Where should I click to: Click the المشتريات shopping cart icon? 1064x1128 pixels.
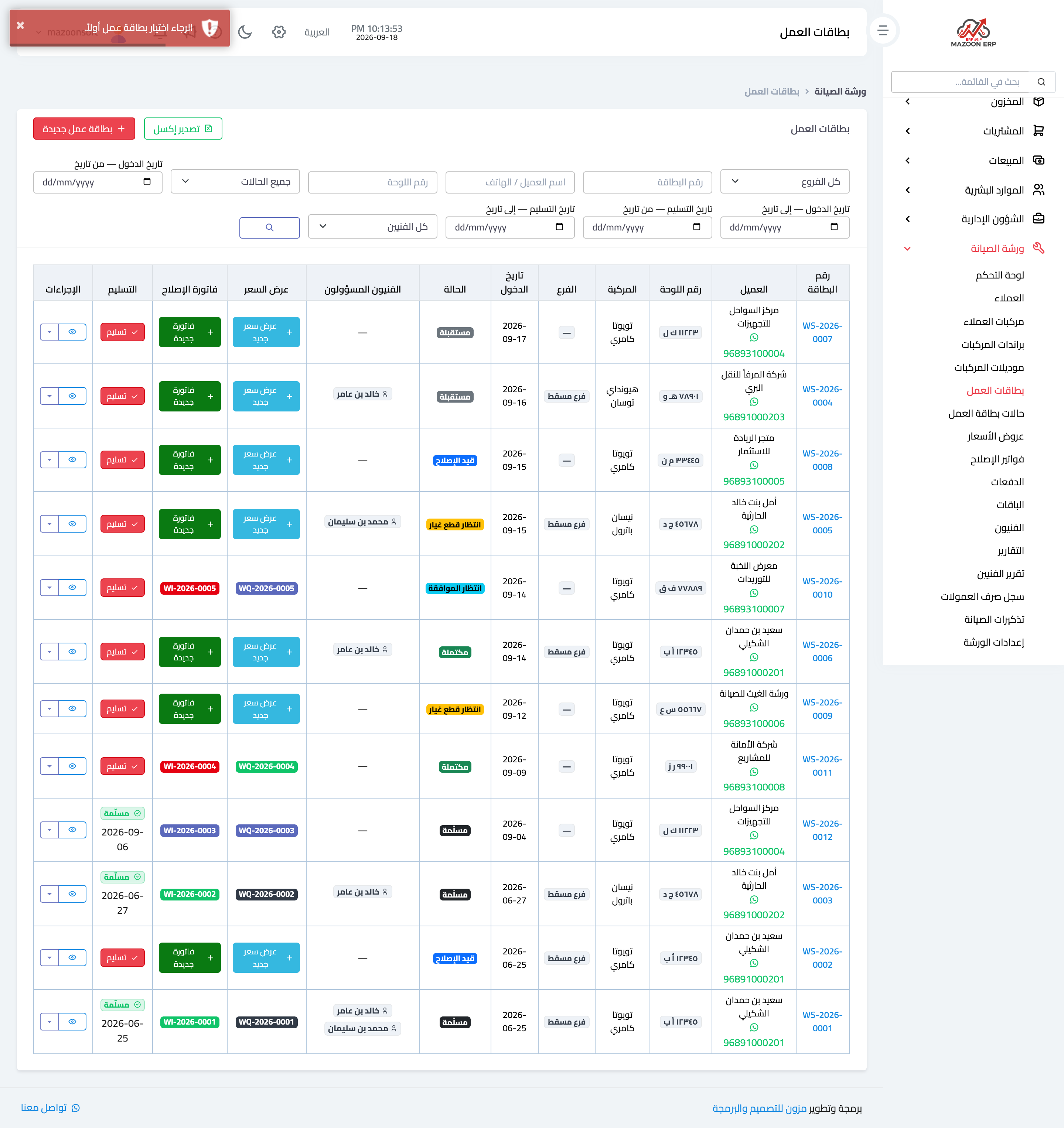point(1039,131)
